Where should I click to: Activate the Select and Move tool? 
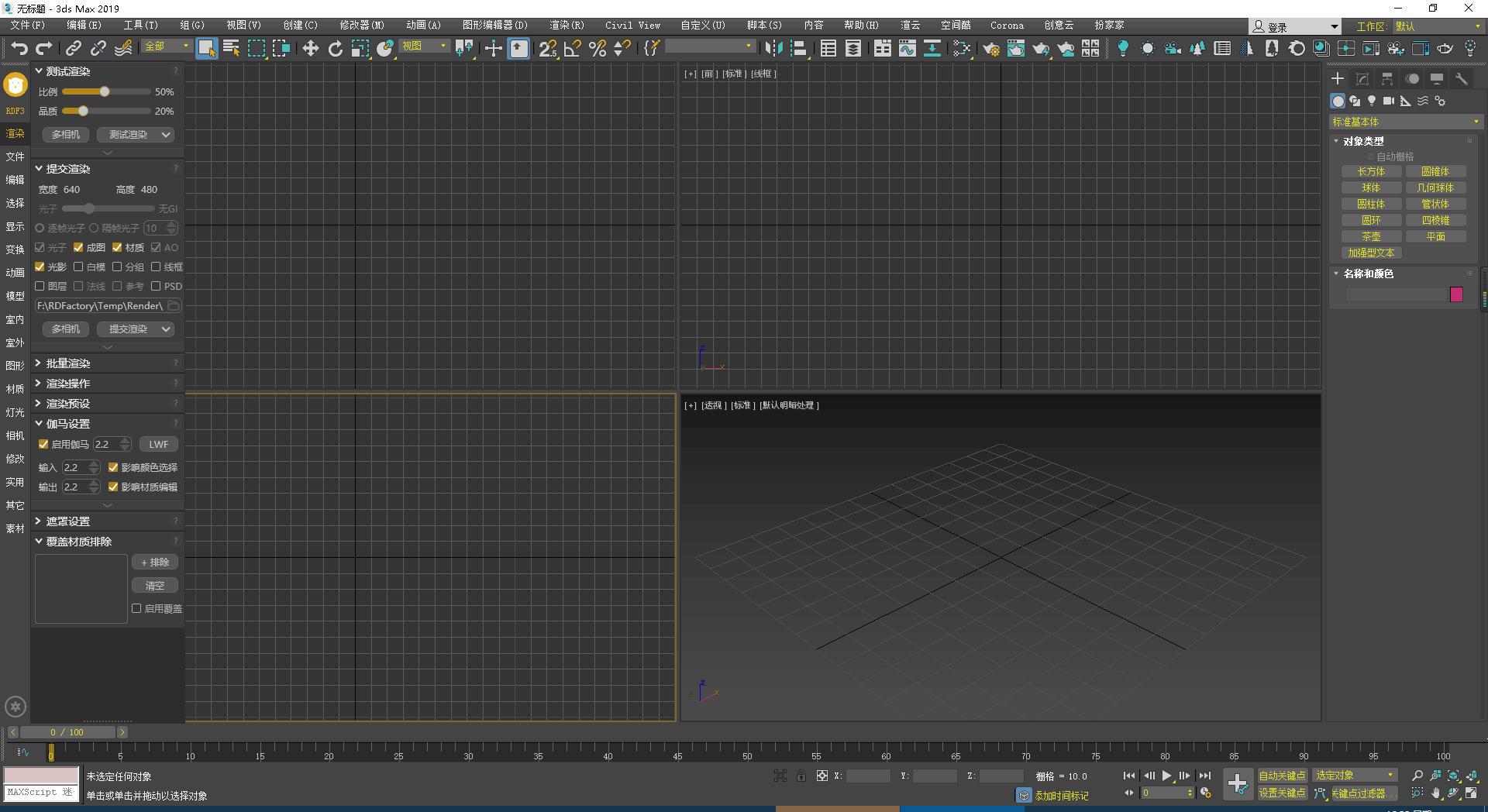click(x=310, y=49)
